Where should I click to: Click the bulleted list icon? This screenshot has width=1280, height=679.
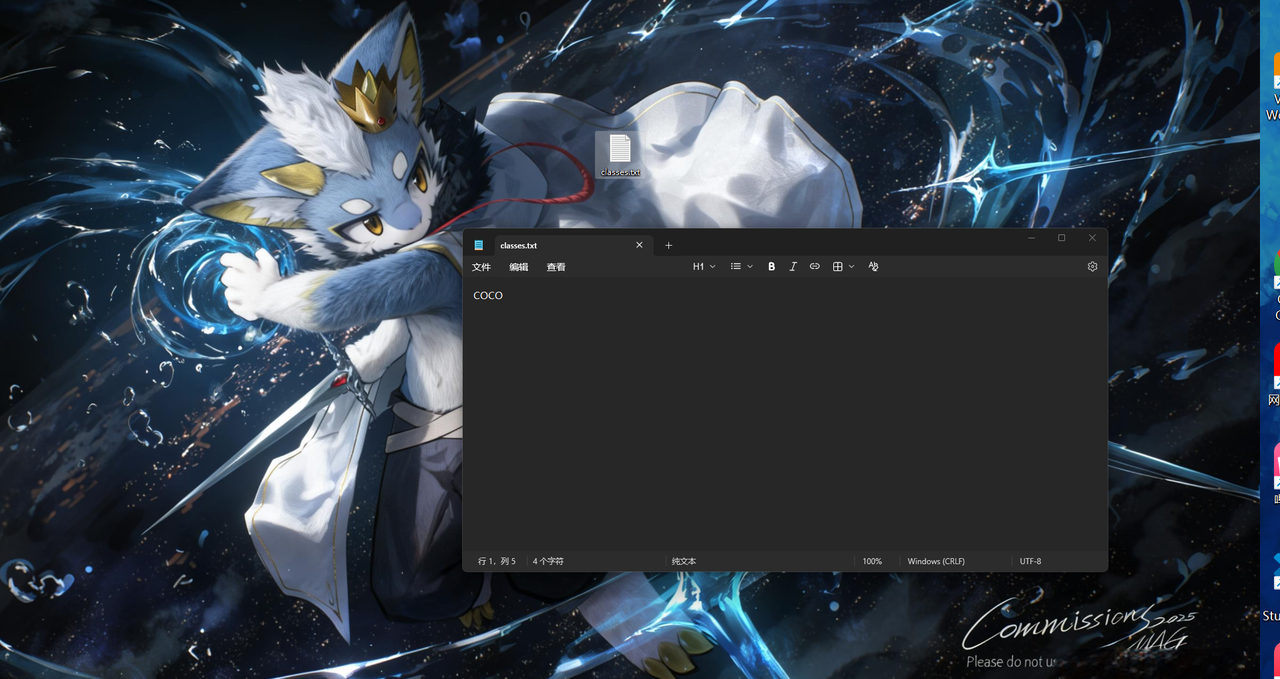[x=736, y=267]
